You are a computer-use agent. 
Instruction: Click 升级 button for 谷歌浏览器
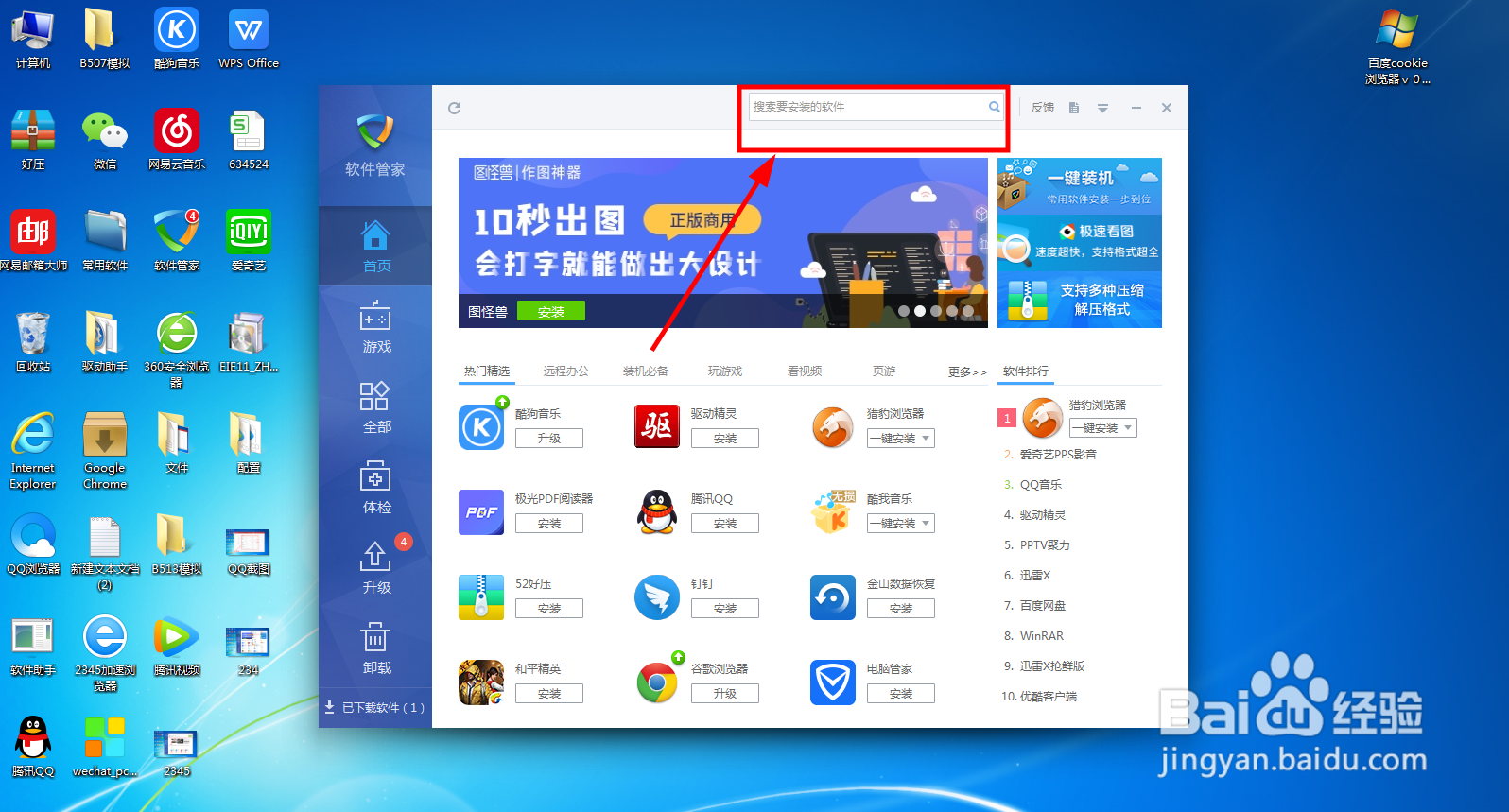[x=725, y=694]
